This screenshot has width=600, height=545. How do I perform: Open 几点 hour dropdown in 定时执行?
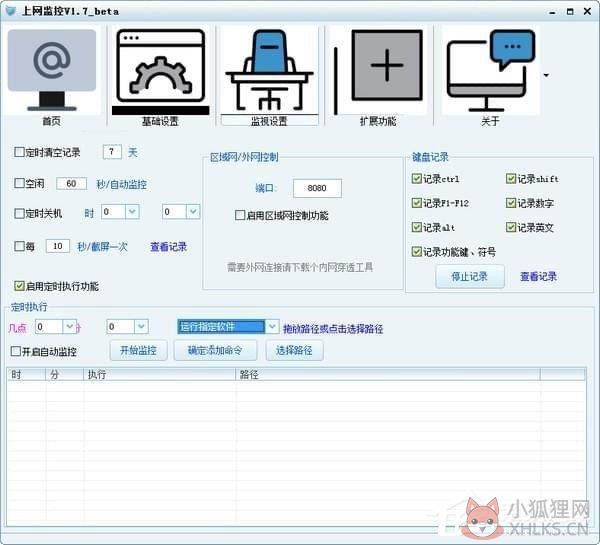tap(70, 326)
